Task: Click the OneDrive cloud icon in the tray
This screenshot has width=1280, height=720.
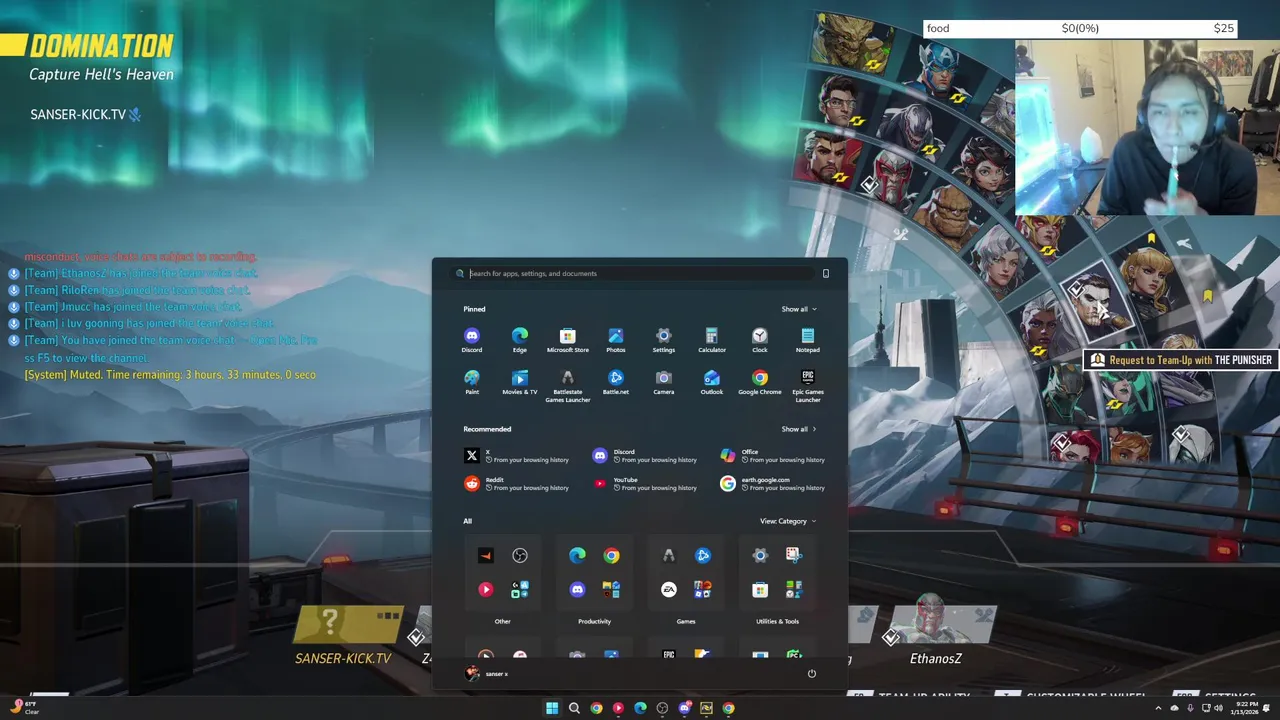Action: pos(1174,708)
